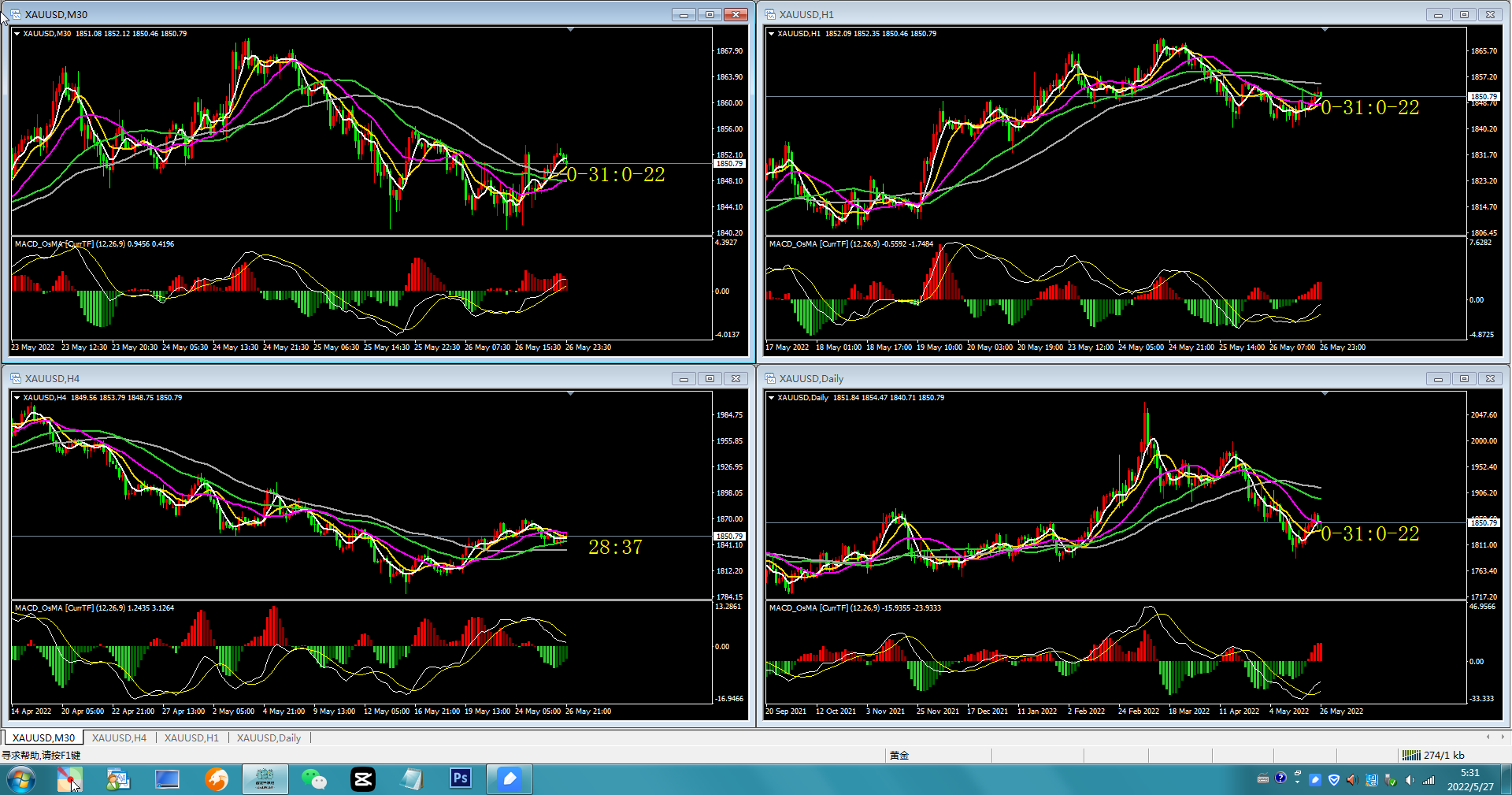Screen dimensions: 1512x795
Task: Click the connection status bars icon beside 274/1 kb
Action: click(x=1411, y=755)
